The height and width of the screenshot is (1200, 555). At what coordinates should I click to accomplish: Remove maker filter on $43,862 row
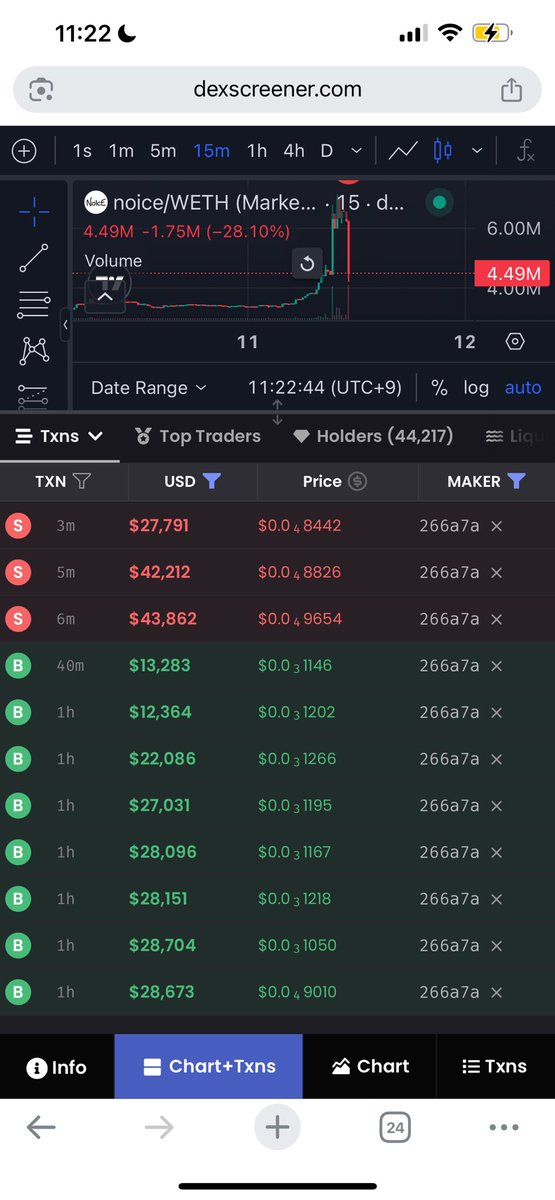coord(497,619)
